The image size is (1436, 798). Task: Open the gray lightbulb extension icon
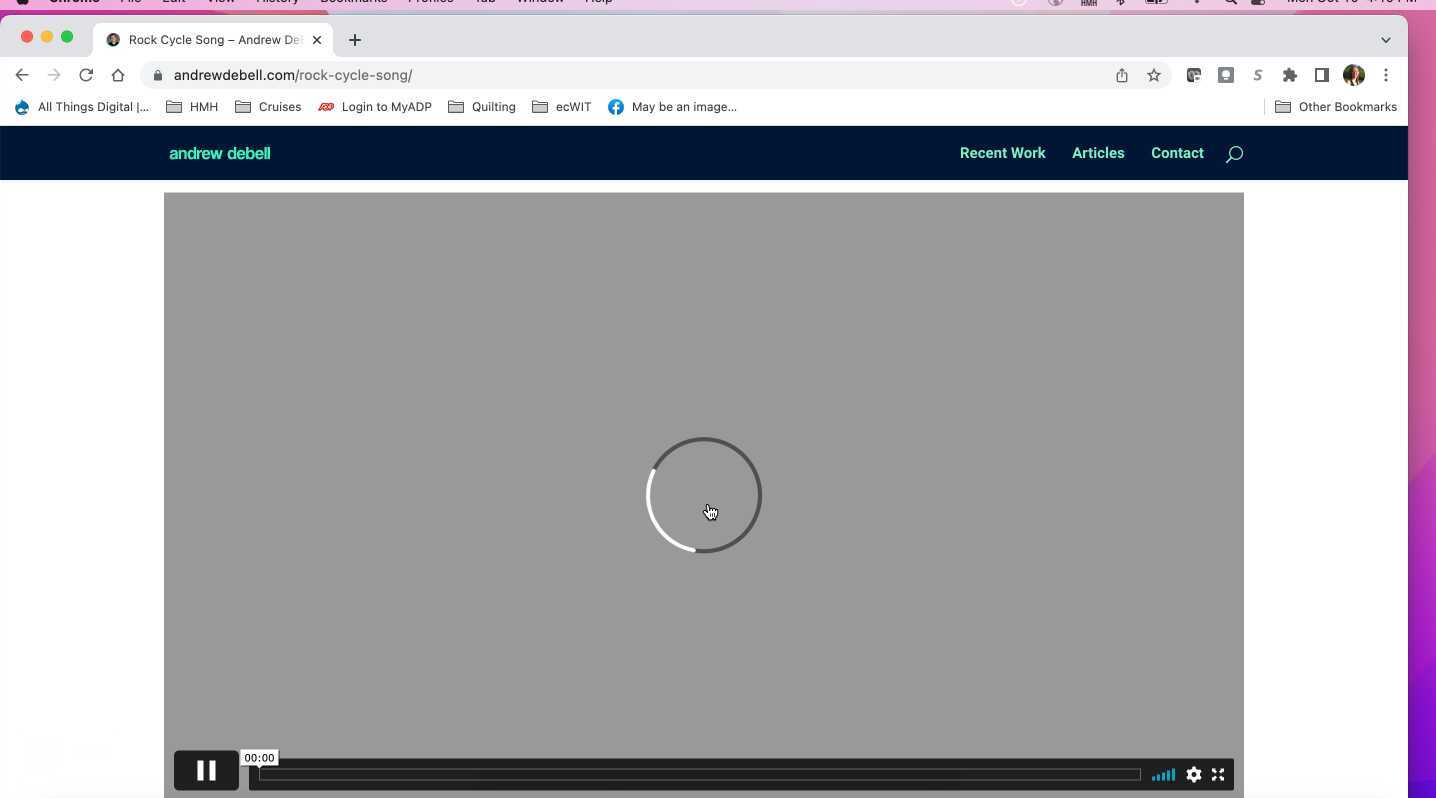(x=1226, y=75)
